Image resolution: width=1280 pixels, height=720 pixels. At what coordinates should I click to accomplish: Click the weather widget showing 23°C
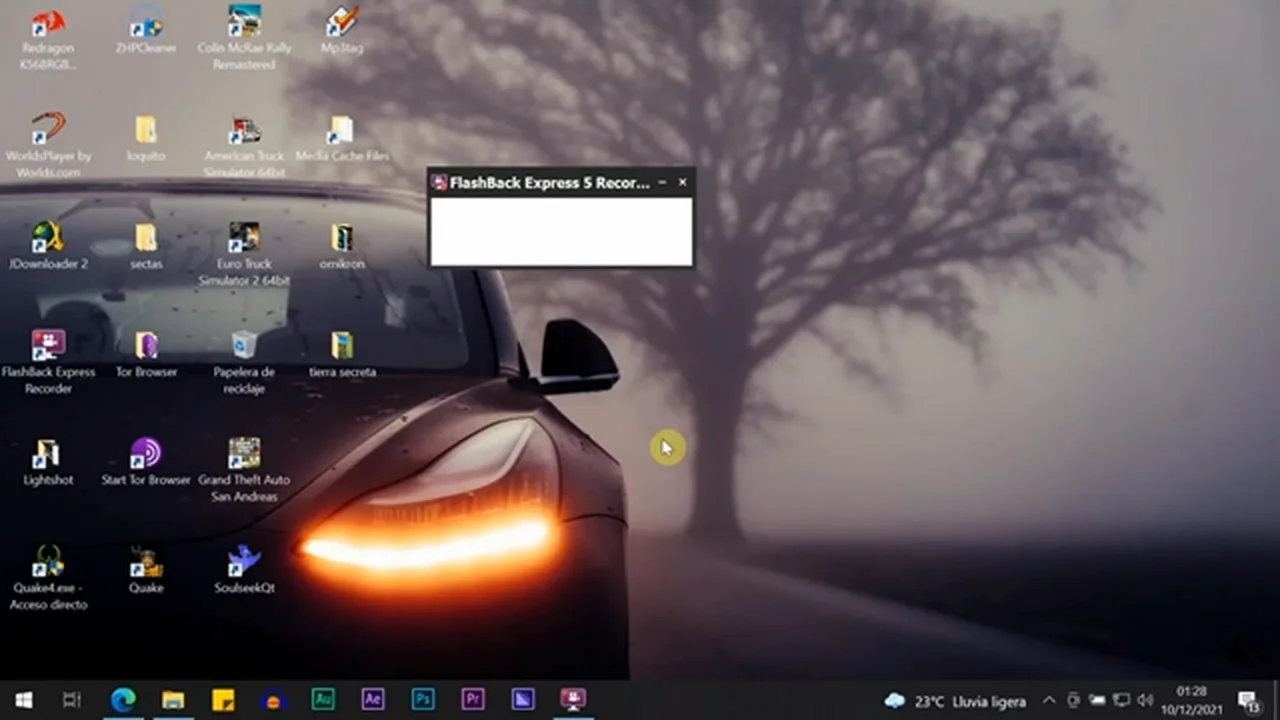click(955, 701)
